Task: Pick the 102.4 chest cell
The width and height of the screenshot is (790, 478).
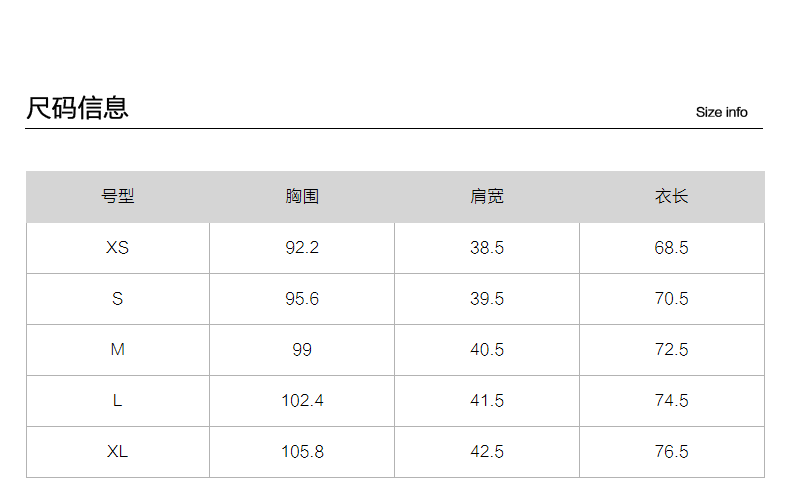Action: coord(302,401)
